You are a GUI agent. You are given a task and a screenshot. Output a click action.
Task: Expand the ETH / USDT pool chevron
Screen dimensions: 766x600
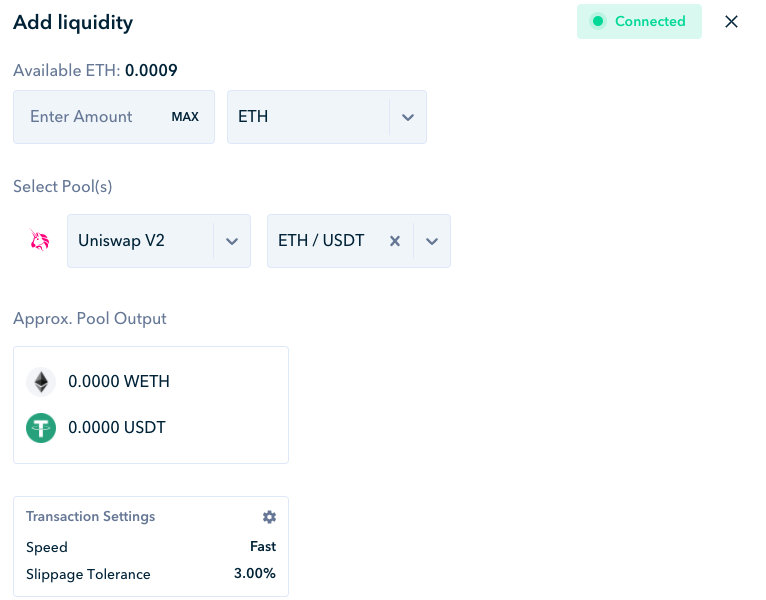[x=432, y=241]
